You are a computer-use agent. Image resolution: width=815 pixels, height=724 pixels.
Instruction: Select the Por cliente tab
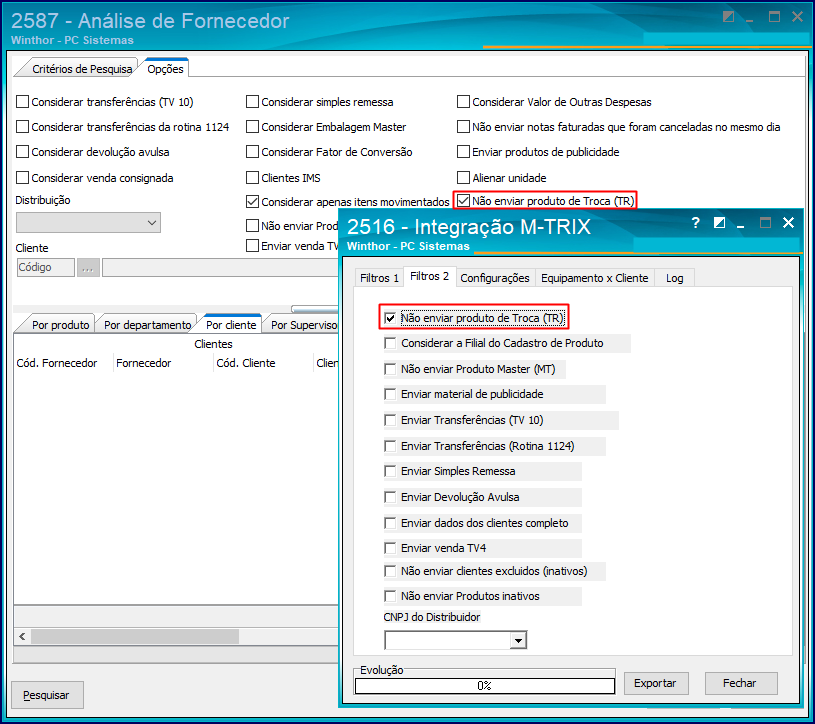coord(231,324)
